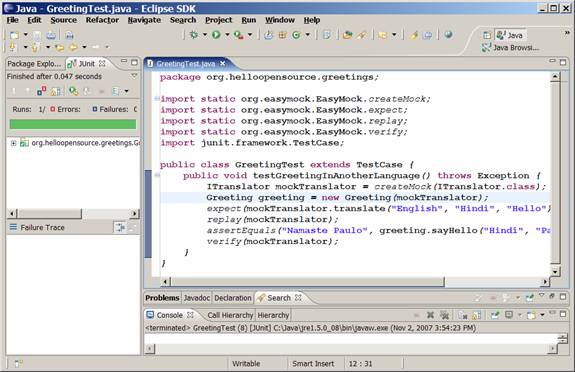Expand the org.helloopensource.greetings test tree node
The image size is (575, 372).
pyautogui.click(x=13, y=143)
